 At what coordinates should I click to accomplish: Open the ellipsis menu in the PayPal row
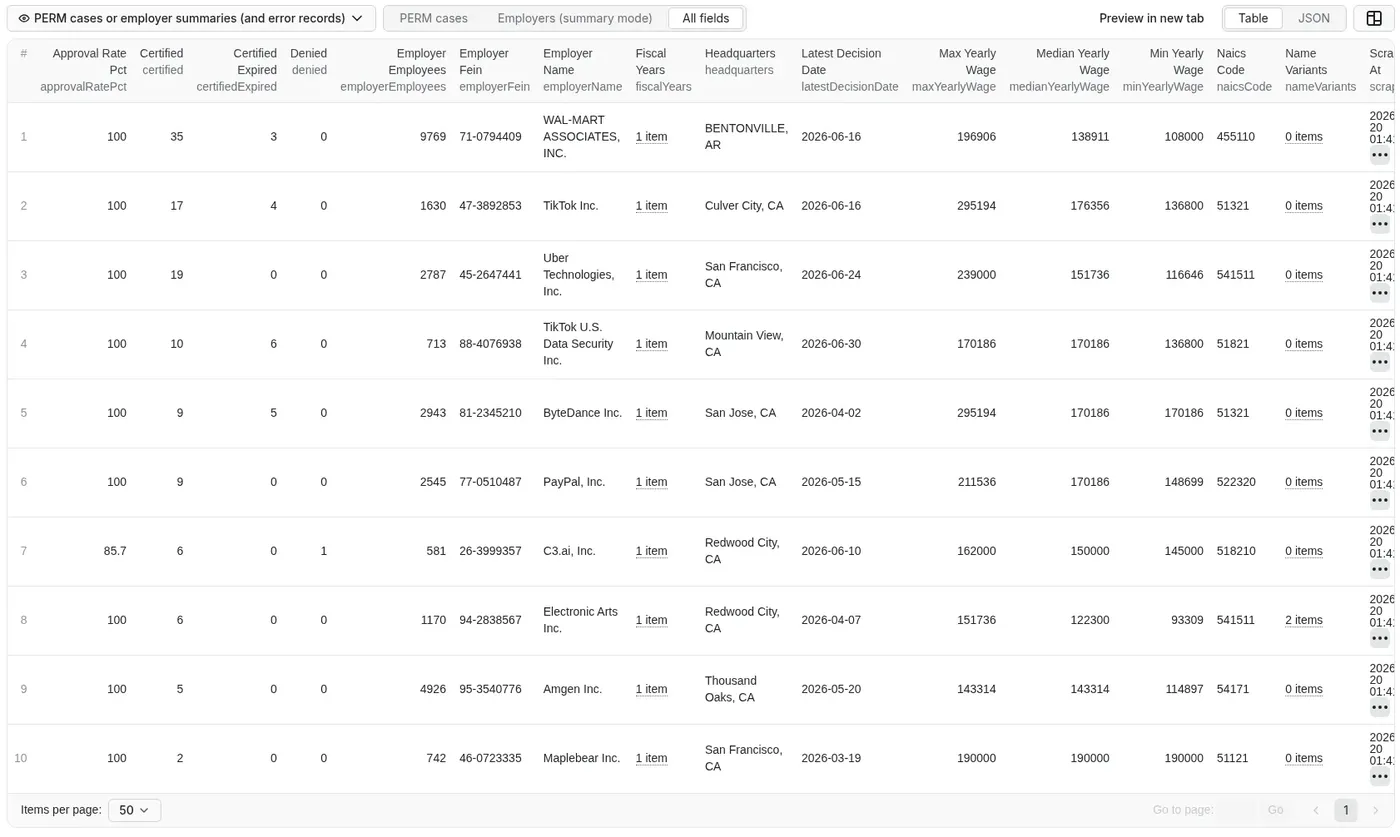pos(1380,500)
